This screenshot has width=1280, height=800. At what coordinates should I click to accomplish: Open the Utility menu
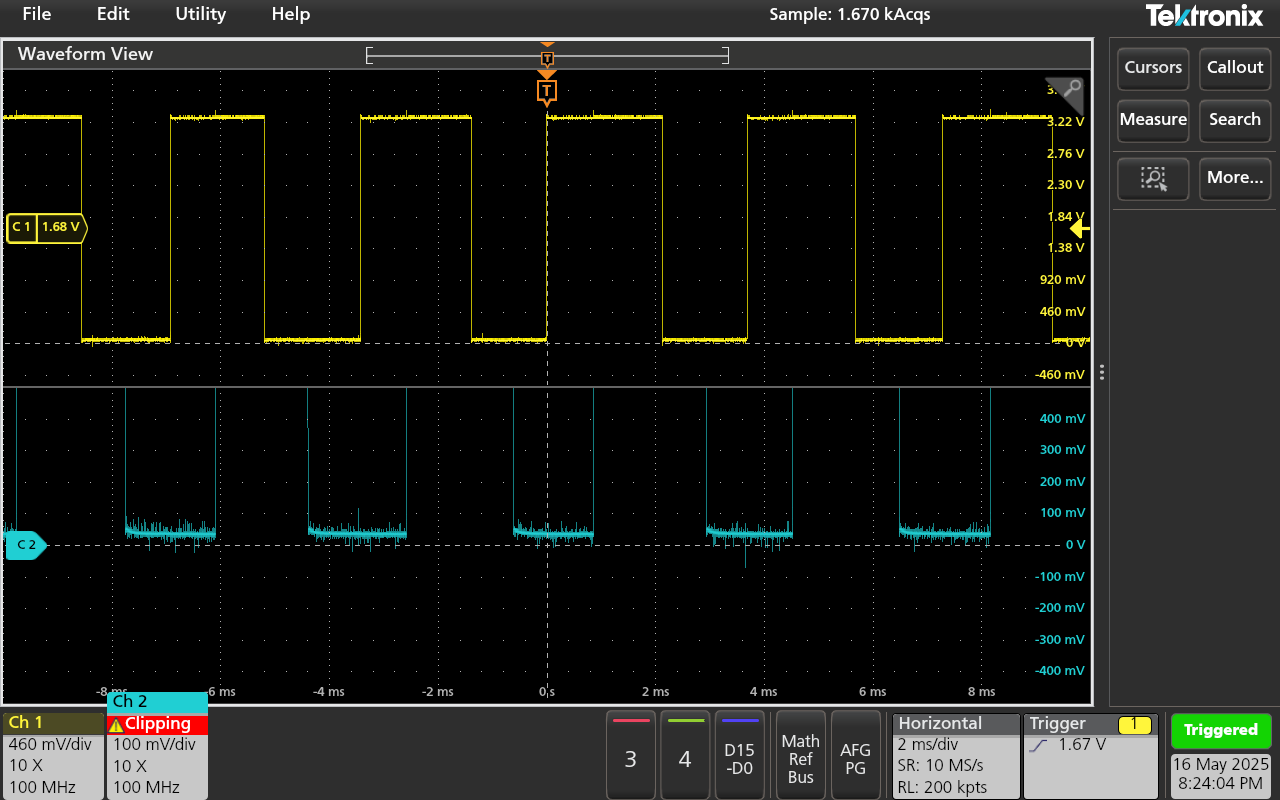pos(200,14)
